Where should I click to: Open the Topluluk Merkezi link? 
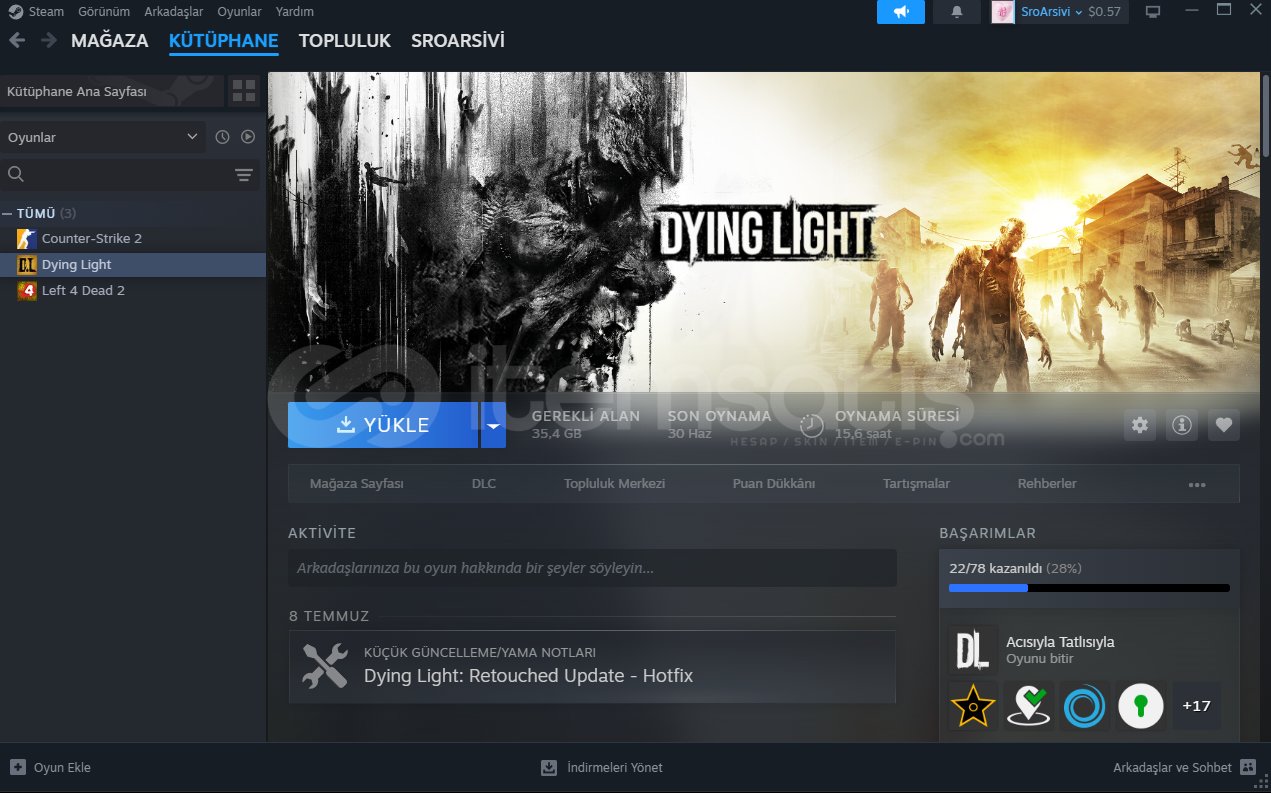pos(614,484)
